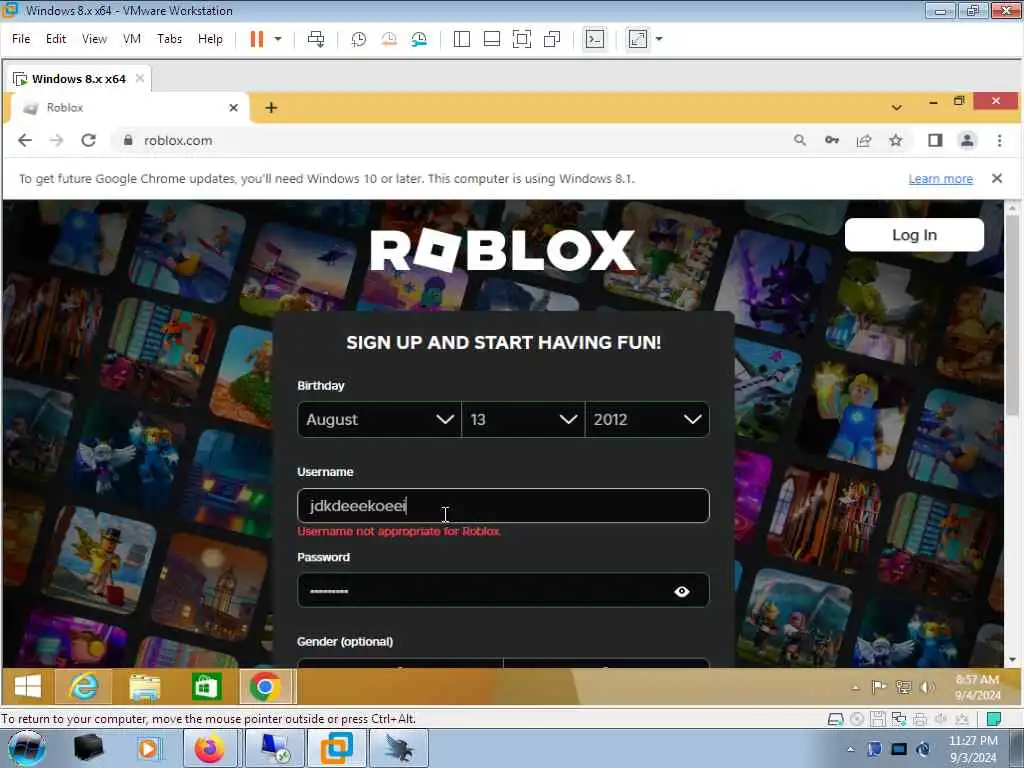Revert to snapshot using the orange clock icon
1024x768 pixels.
click(389, 39)
